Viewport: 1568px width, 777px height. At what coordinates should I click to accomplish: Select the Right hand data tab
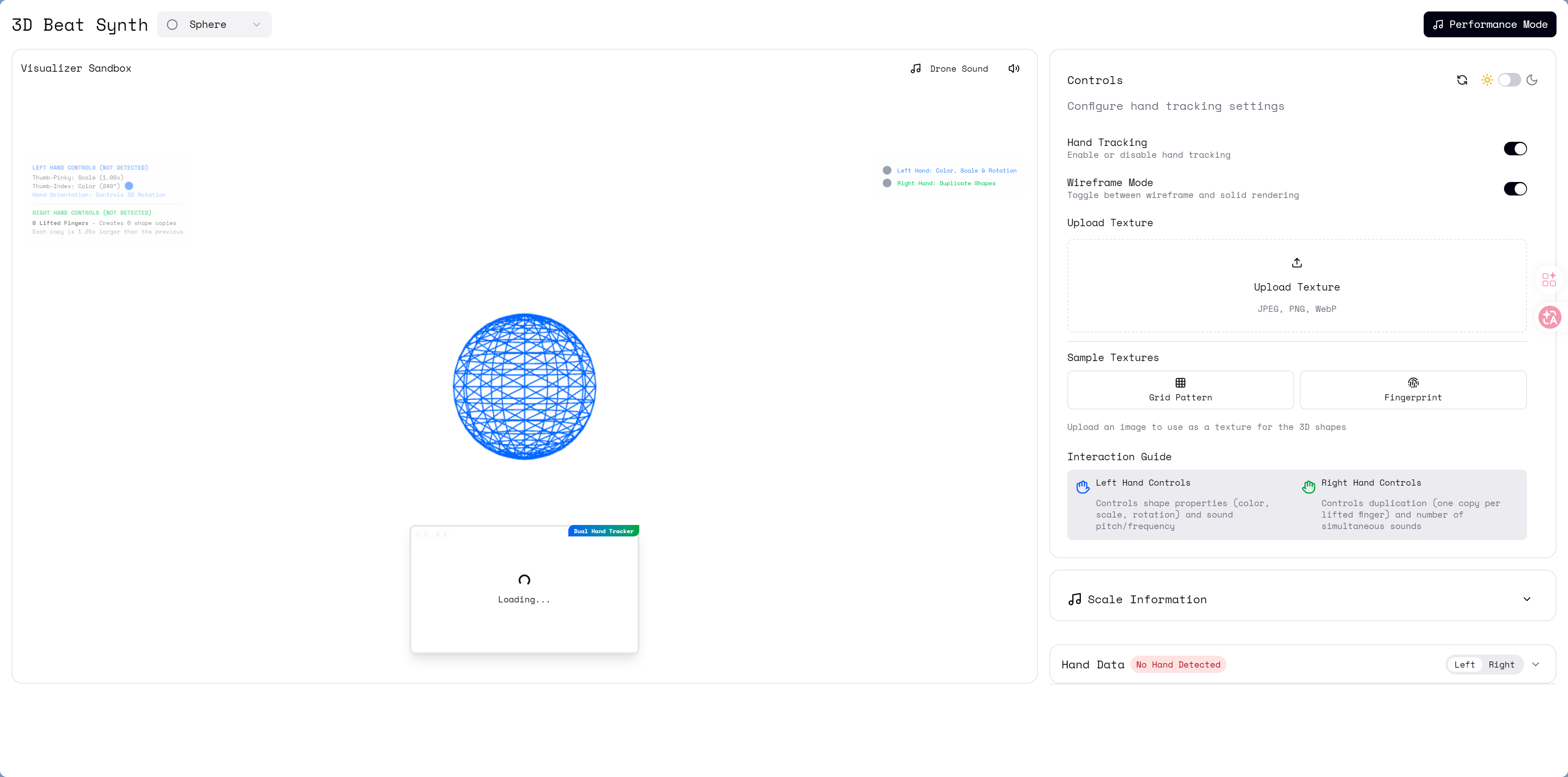click(1501, 664)
